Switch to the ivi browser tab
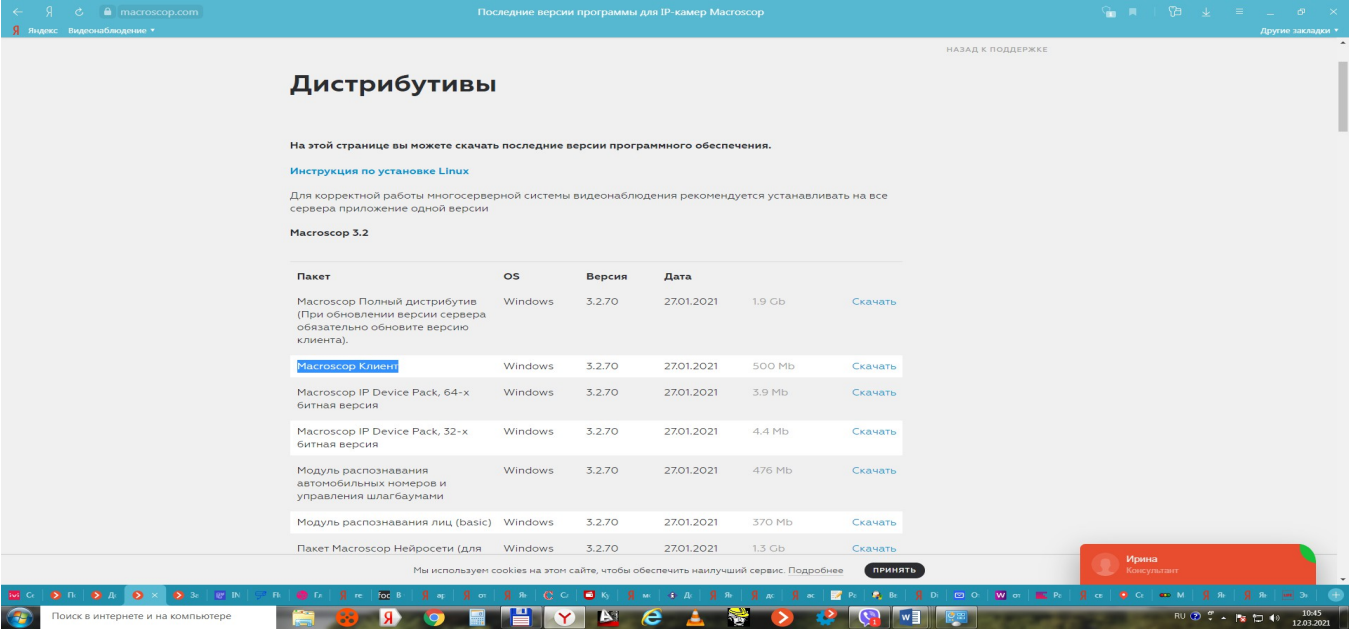Image resolution: width=1350 pixels, height=629 pixels. coord(19,595)
